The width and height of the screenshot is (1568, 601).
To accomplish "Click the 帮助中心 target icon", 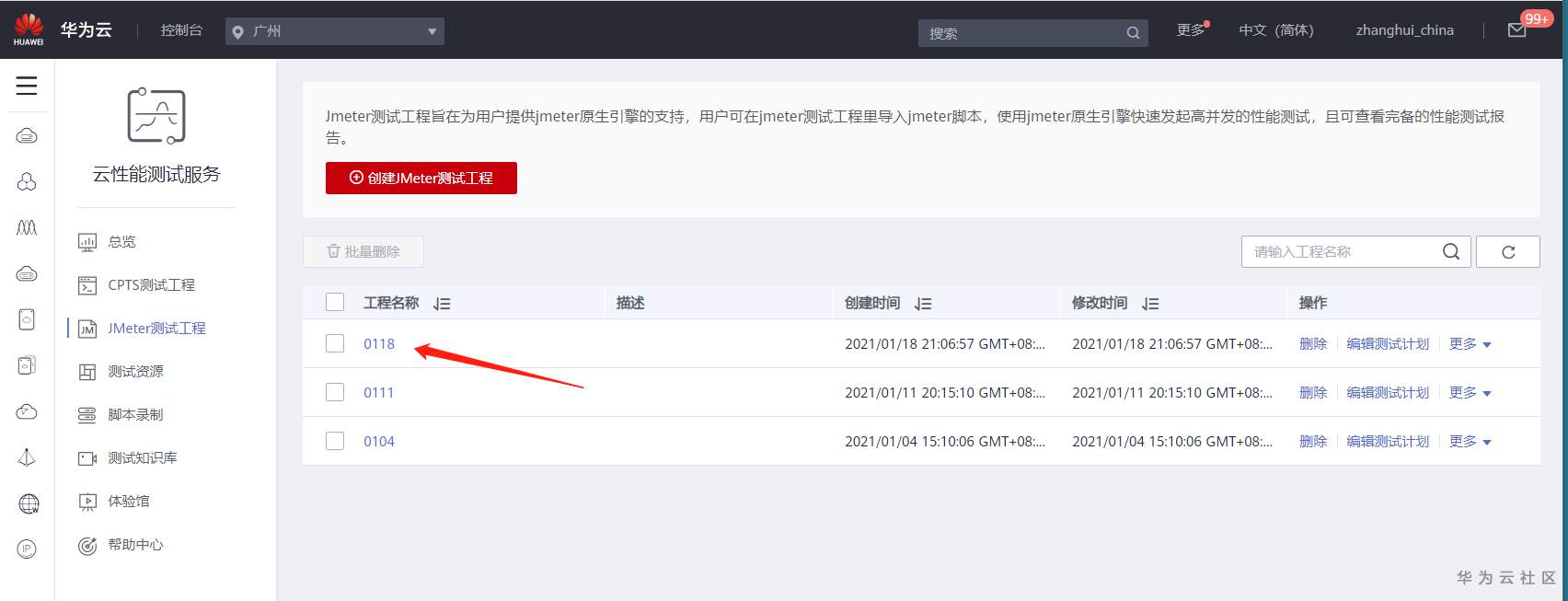I will tap(87, 546).
